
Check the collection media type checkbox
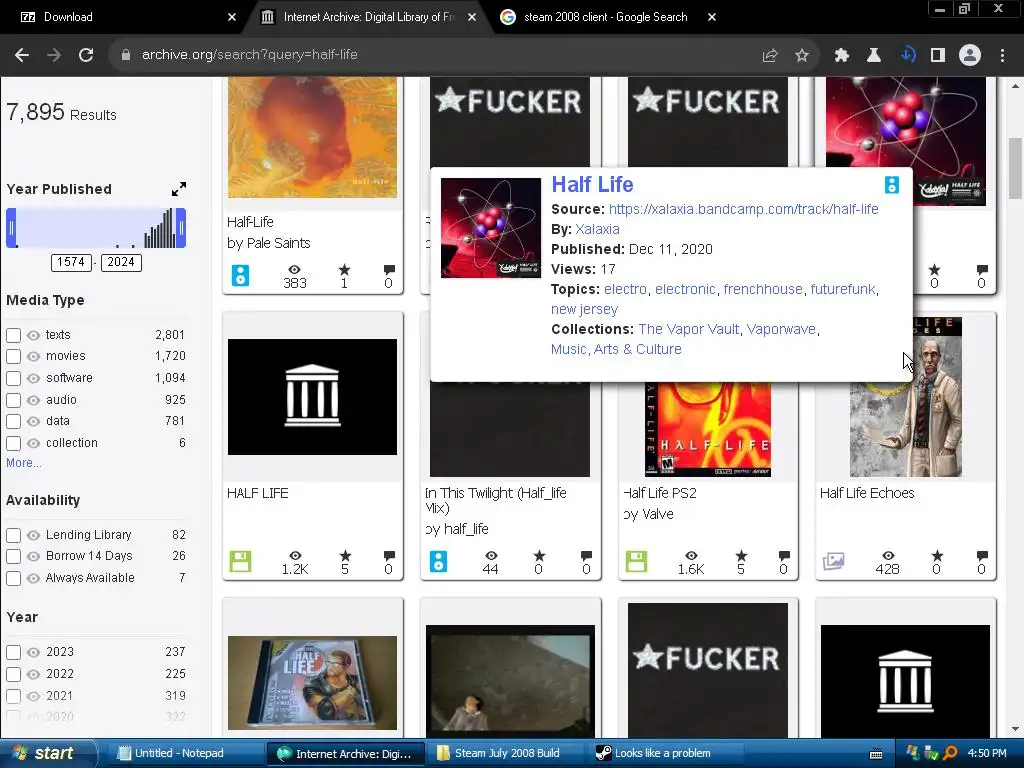pyautogui.click(x=13, y=443)
